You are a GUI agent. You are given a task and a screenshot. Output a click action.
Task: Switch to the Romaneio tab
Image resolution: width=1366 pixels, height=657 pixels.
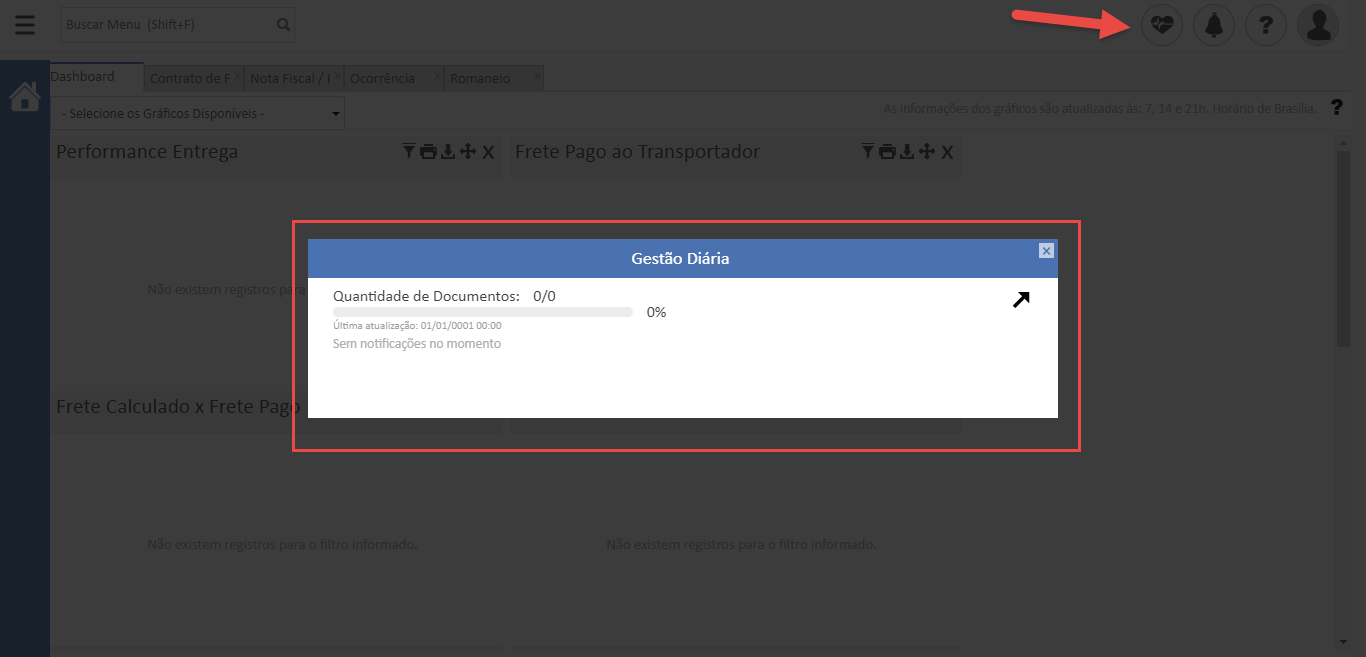point(481,79)
